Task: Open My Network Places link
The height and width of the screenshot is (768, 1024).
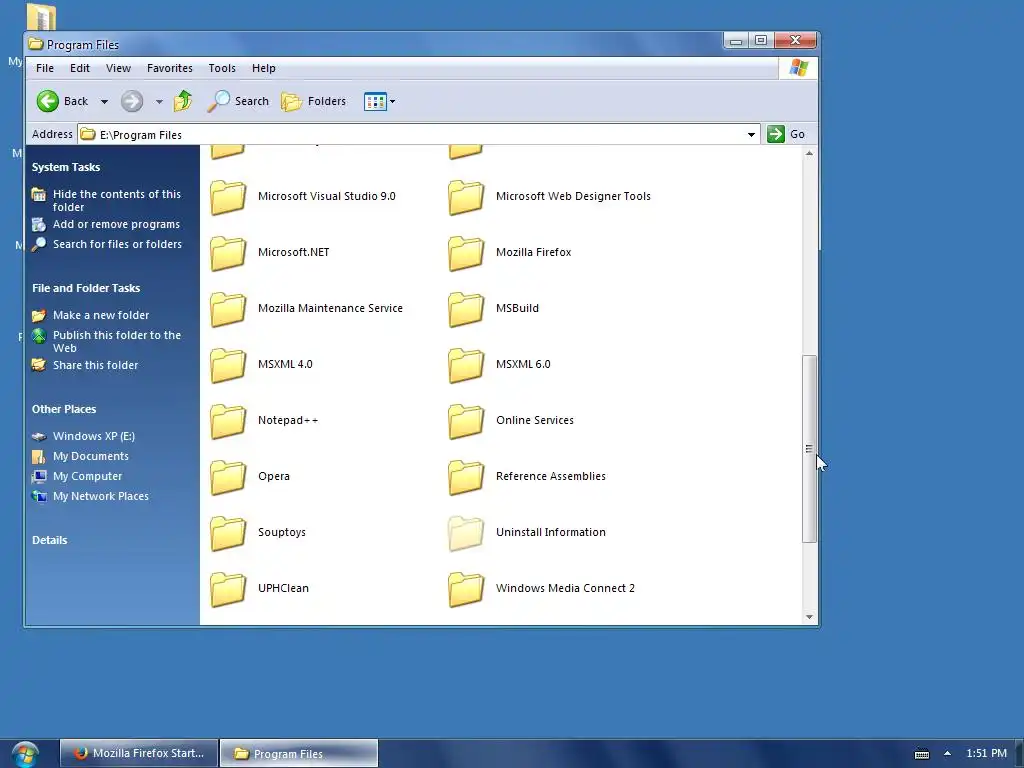Action: [x=101, y=496]
